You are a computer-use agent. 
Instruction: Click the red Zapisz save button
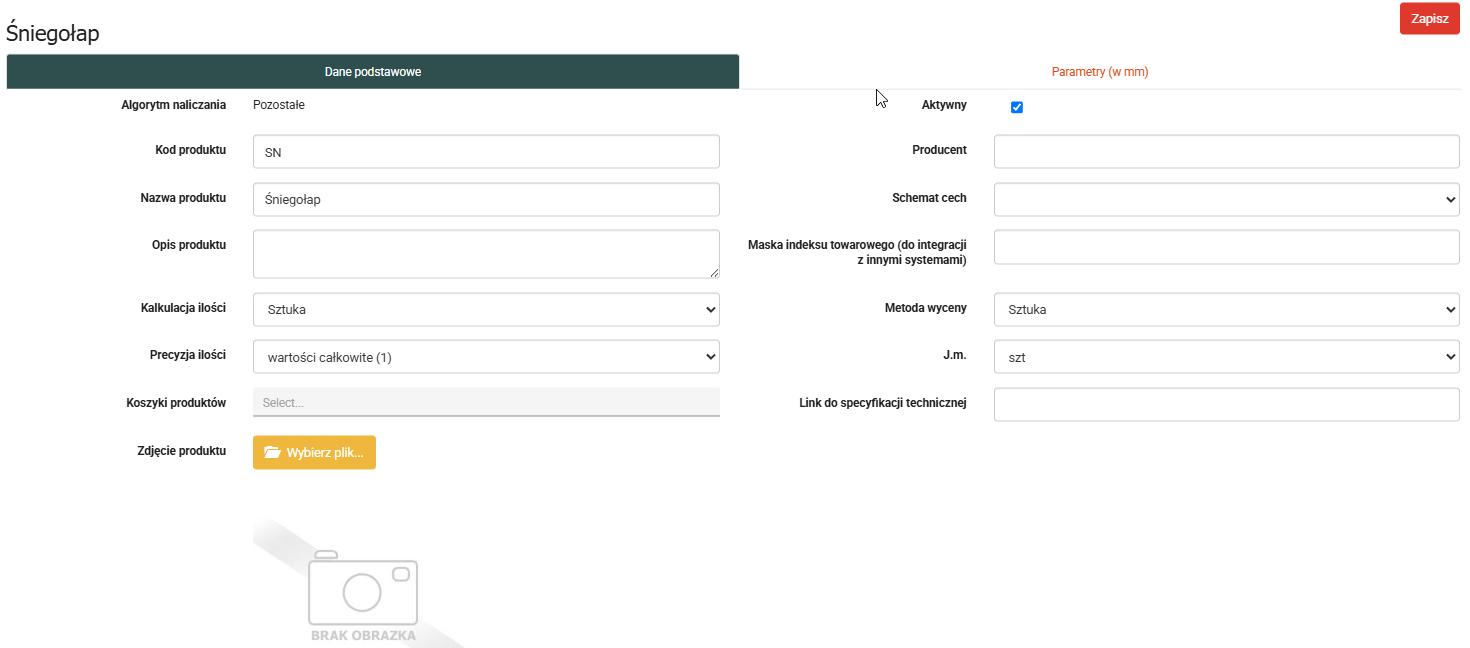pos(1429,19)
